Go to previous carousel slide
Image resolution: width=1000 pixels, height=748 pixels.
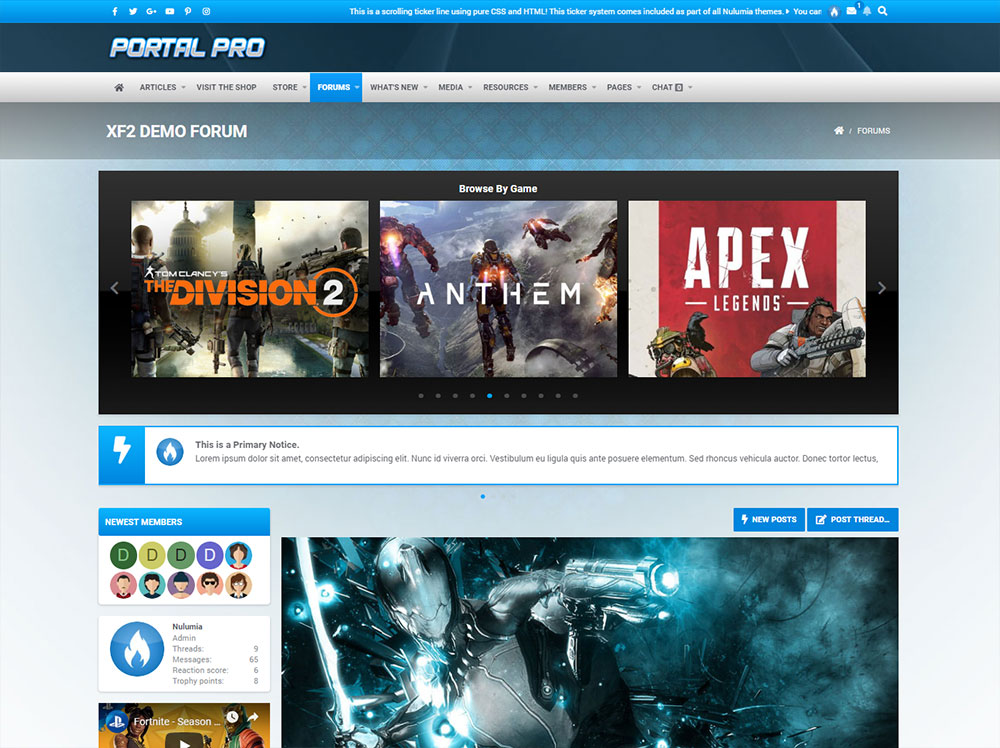pos(114,288)
